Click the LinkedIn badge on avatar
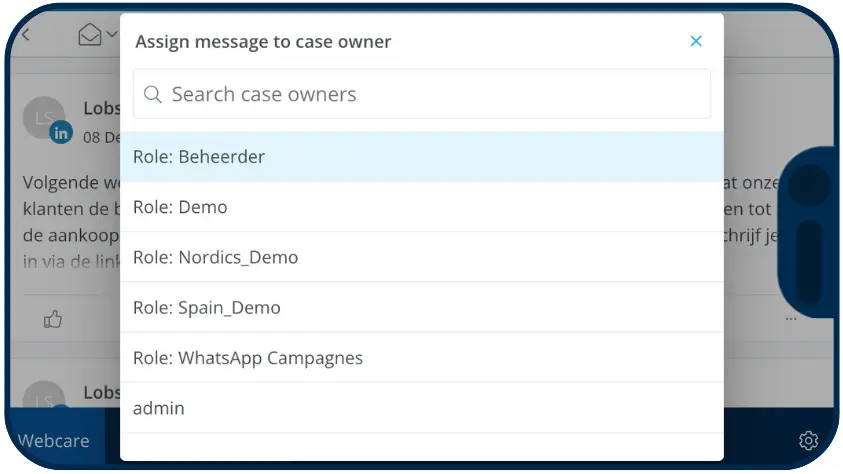The image size is (843, 474). (62, 132)
